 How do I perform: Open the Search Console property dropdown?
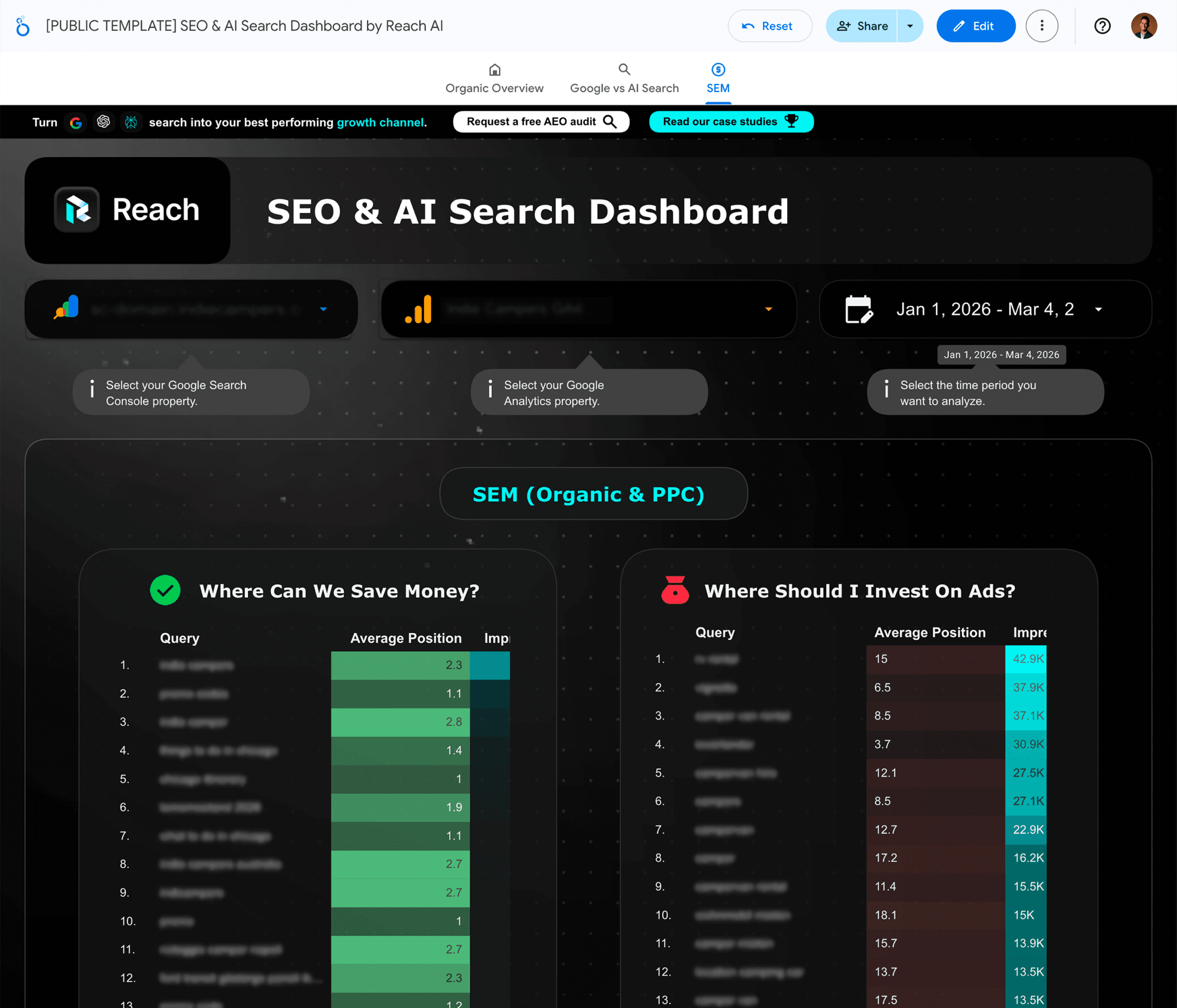[323, 309]
